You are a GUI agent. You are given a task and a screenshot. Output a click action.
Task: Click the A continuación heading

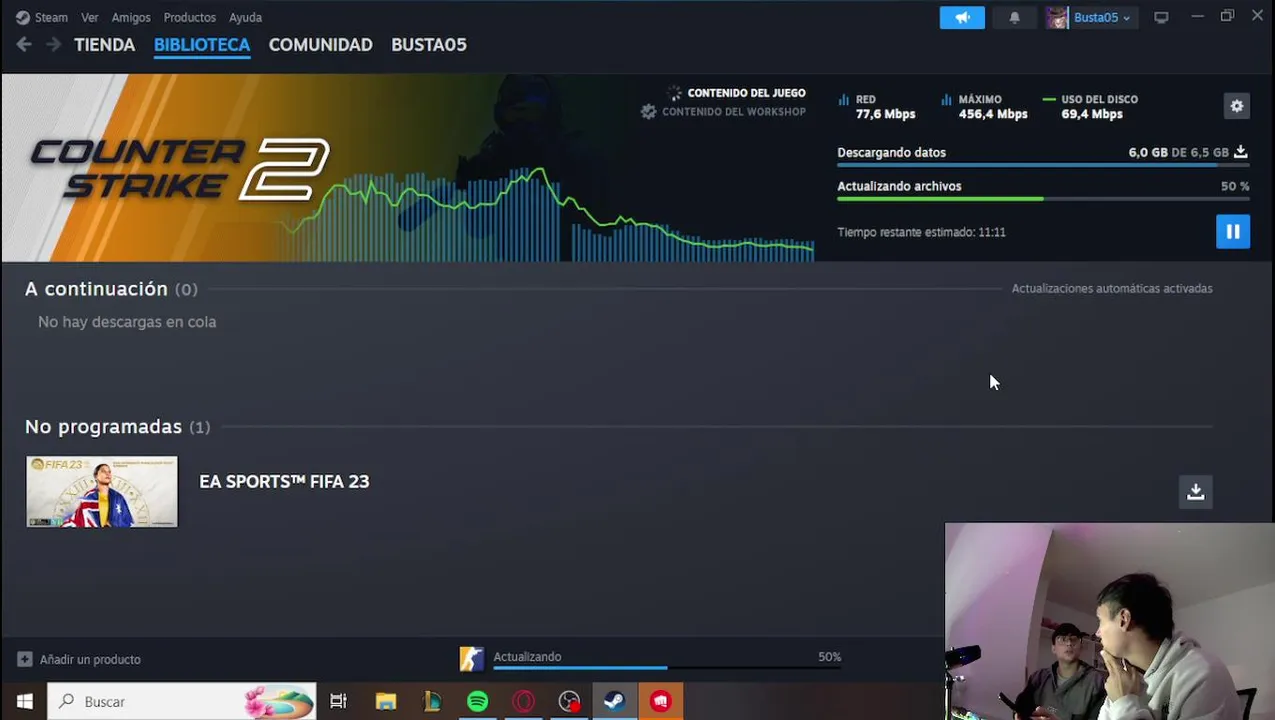coord(96,289)
